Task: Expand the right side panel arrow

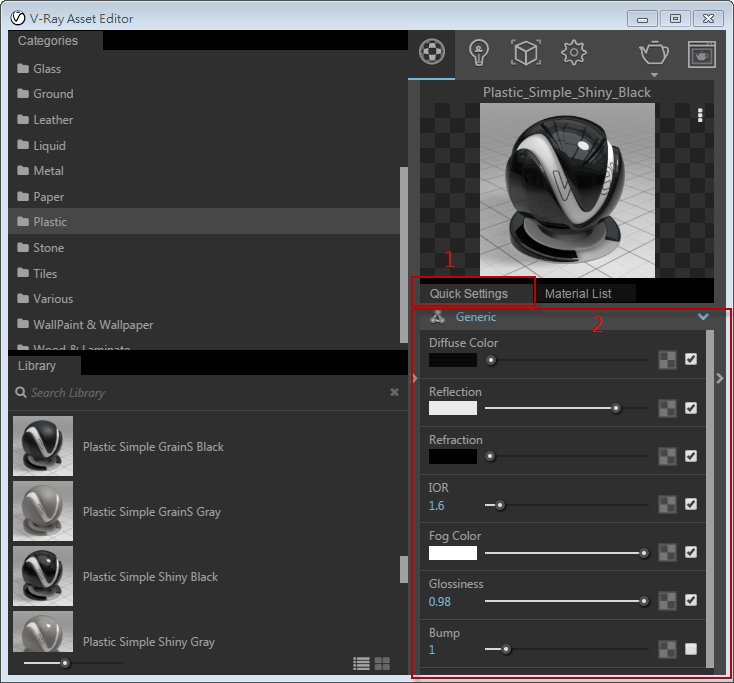Action: (720, 378)
